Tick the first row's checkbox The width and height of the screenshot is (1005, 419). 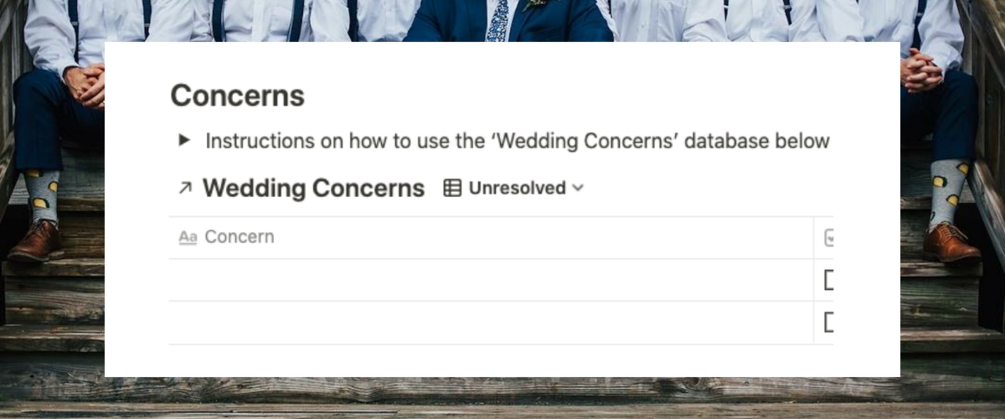pos(828,280)
